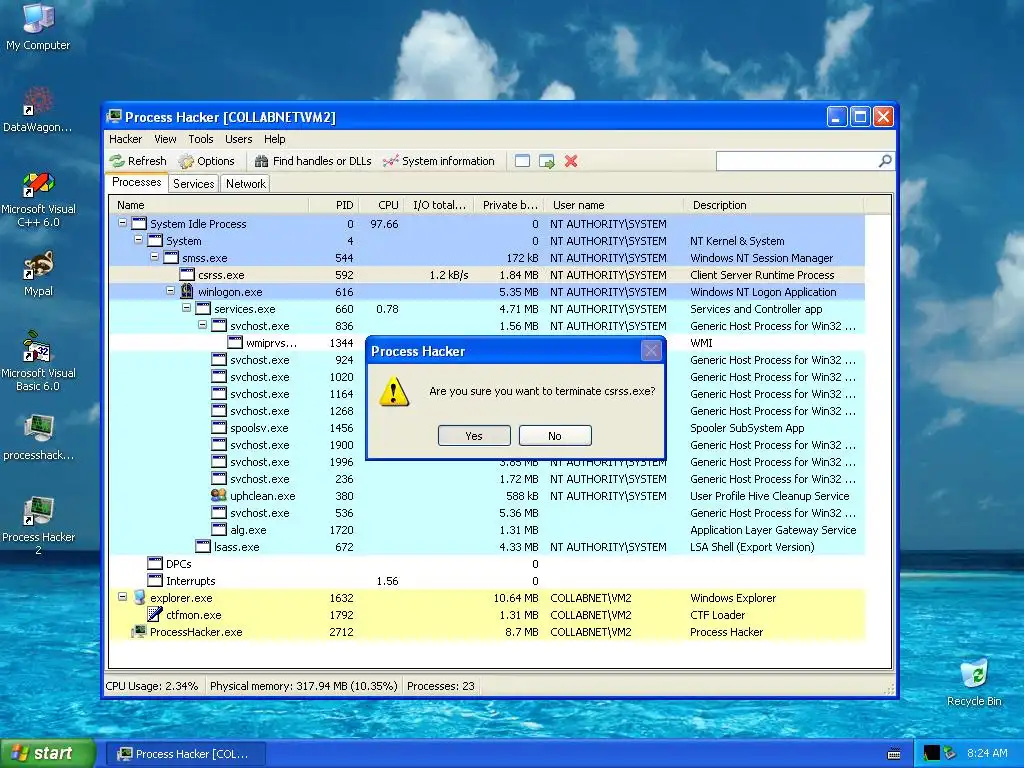Open the Hacker menu
Viewport: 1024px width, 768px height.
[x=125, y=139]
